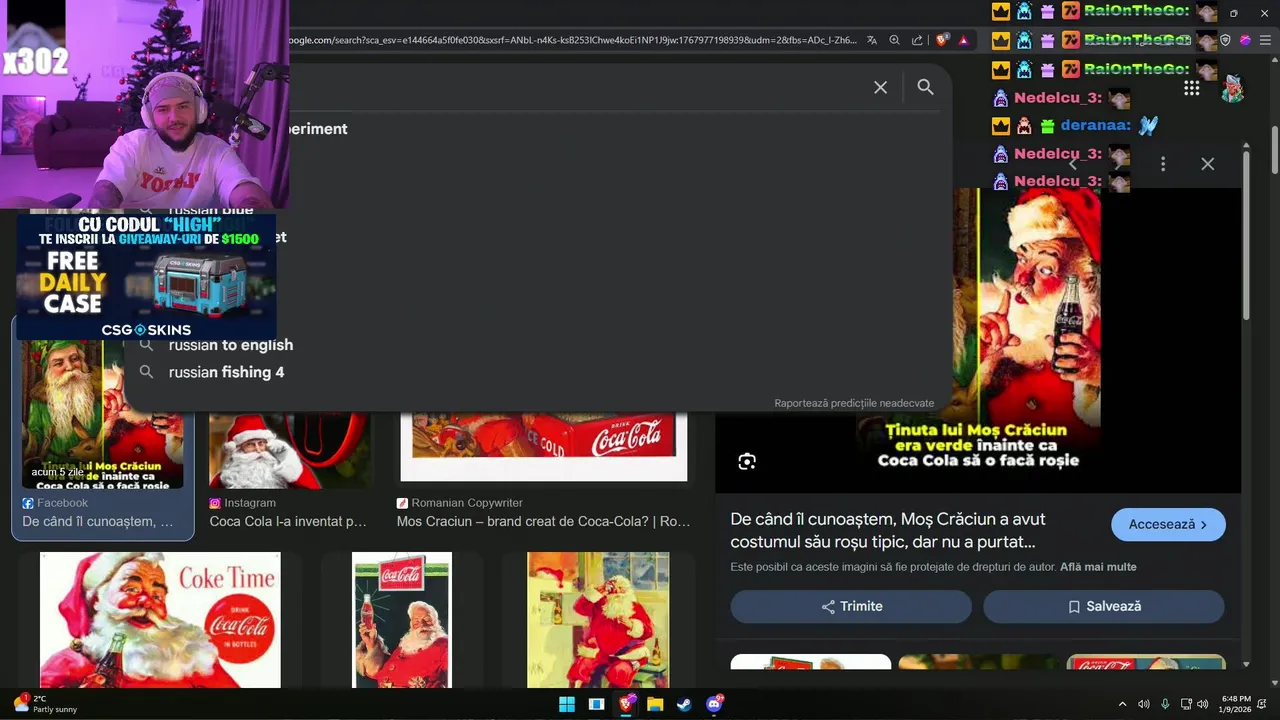Screen dimensions: 1280x720
Task: Click the large Santa preview image
Action: tap(978, 340)
